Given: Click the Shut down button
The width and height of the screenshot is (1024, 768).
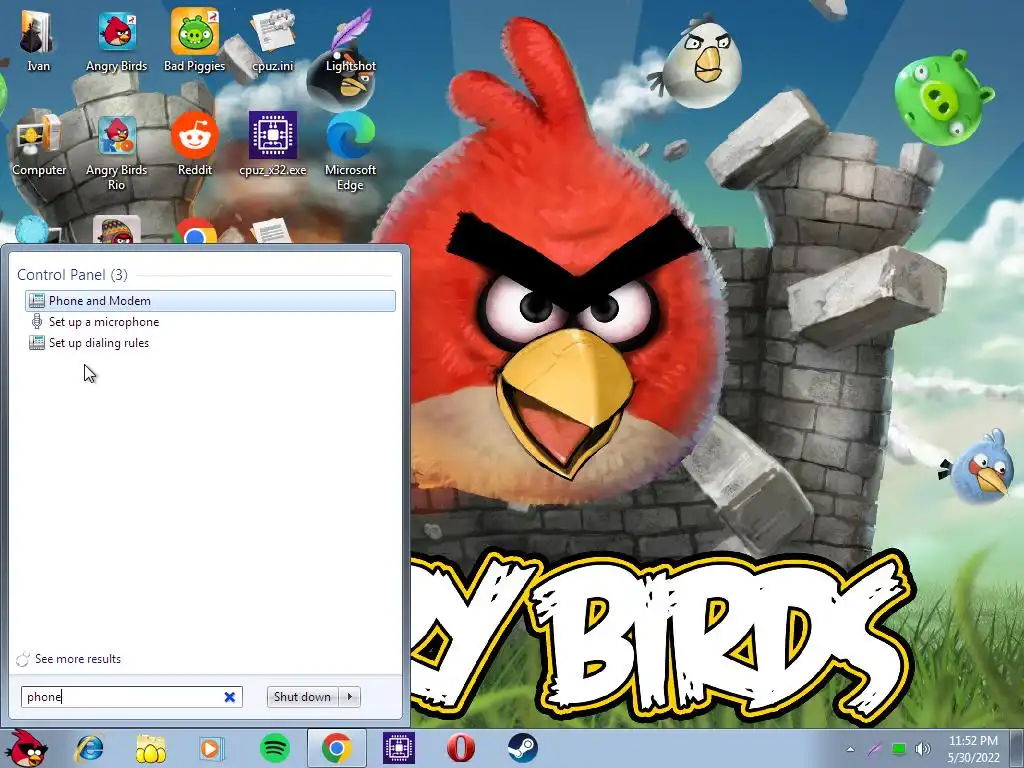Looking at the screenshot, I should pyautogui.click(x=303, y=697).
